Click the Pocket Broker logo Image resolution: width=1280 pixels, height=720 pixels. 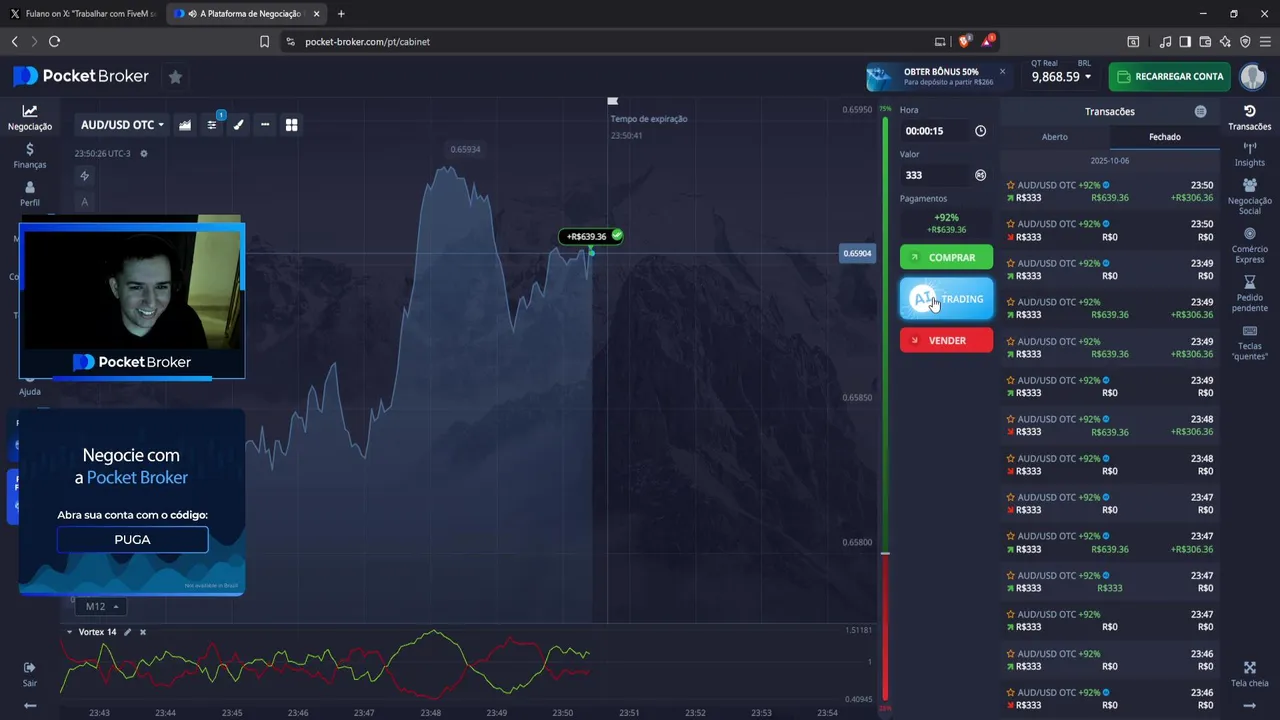[x=81, y=77]
